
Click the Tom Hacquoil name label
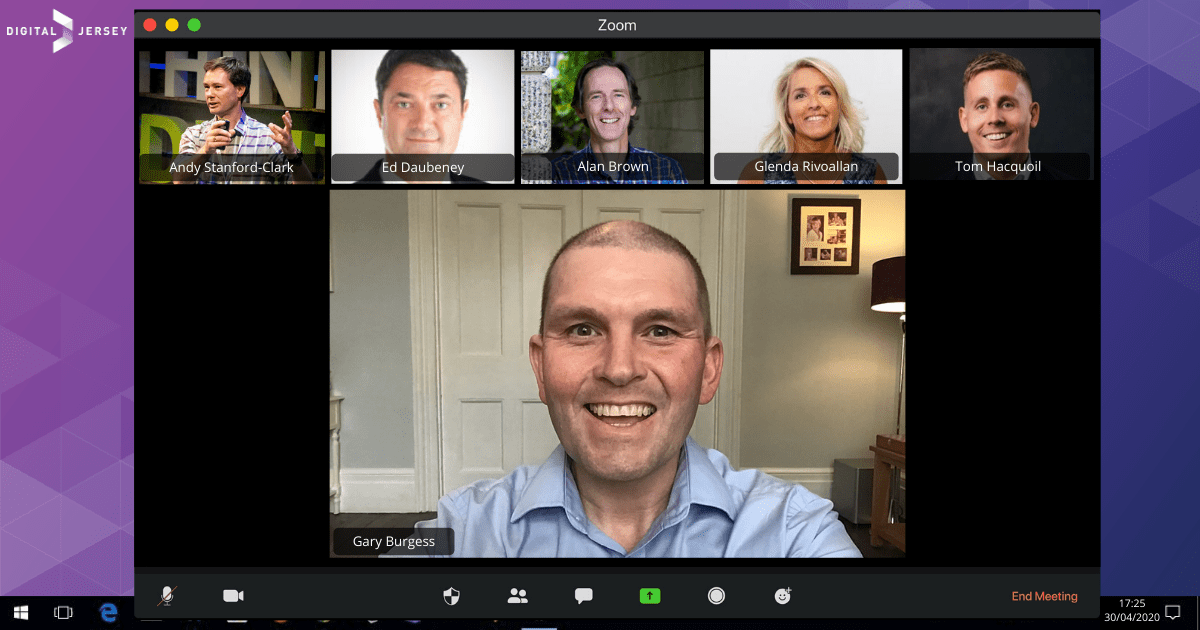point(998,167)
